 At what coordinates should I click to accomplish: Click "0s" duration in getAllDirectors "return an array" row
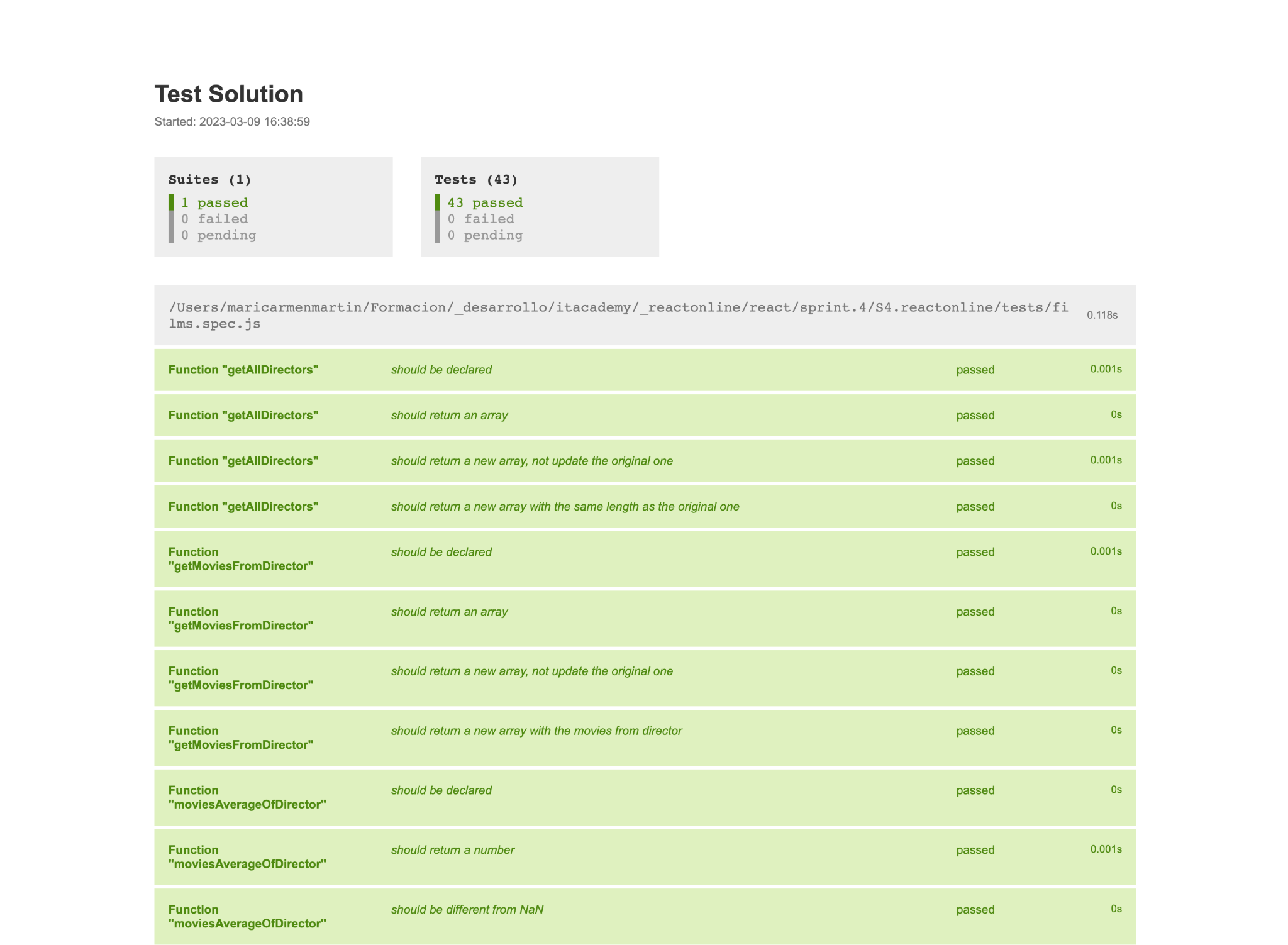1116,415
